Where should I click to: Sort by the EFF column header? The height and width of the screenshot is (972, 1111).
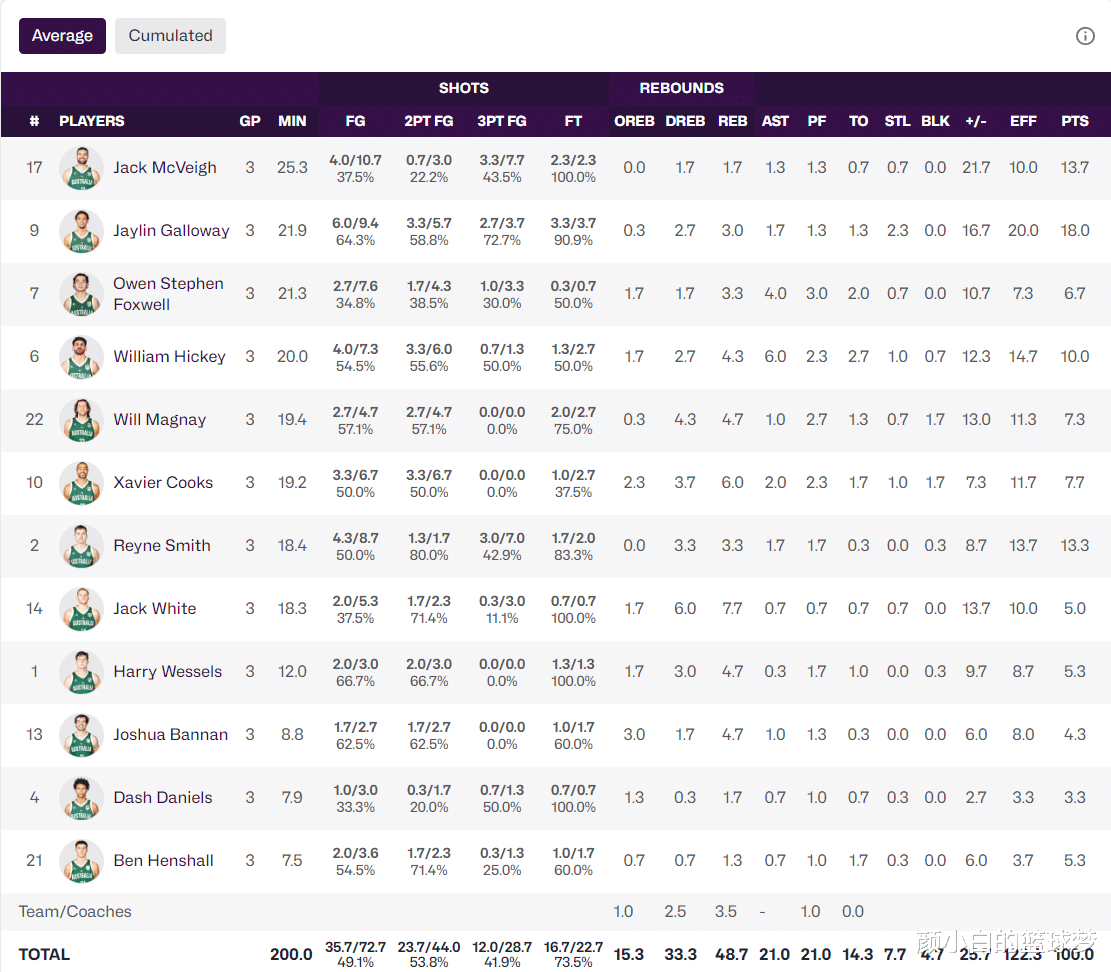(1023, 121)
